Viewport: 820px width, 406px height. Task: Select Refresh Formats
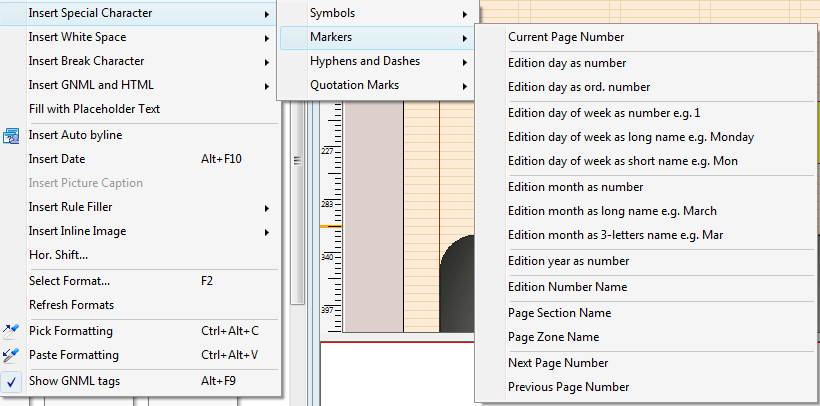click(140, 305)
